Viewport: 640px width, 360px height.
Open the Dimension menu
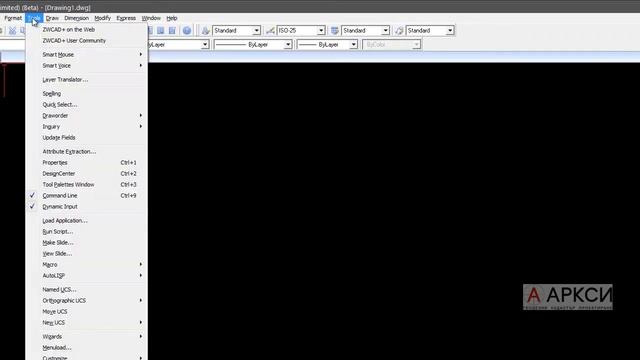click(76, 18)
